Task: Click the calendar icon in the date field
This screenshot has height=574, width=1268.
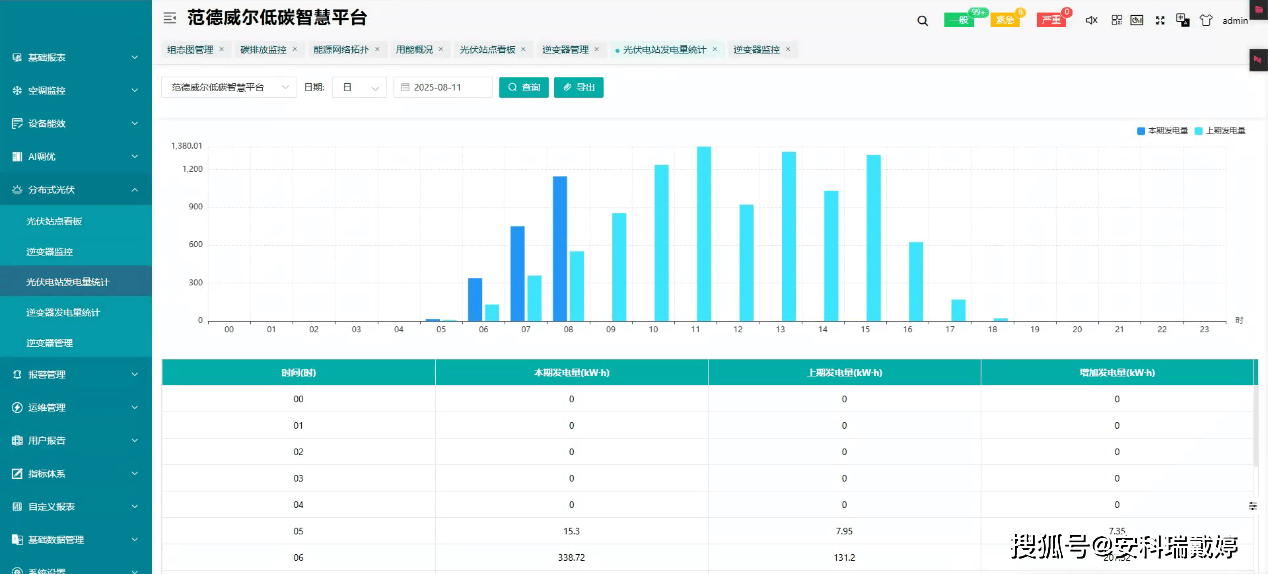Action: coord(406,87)
